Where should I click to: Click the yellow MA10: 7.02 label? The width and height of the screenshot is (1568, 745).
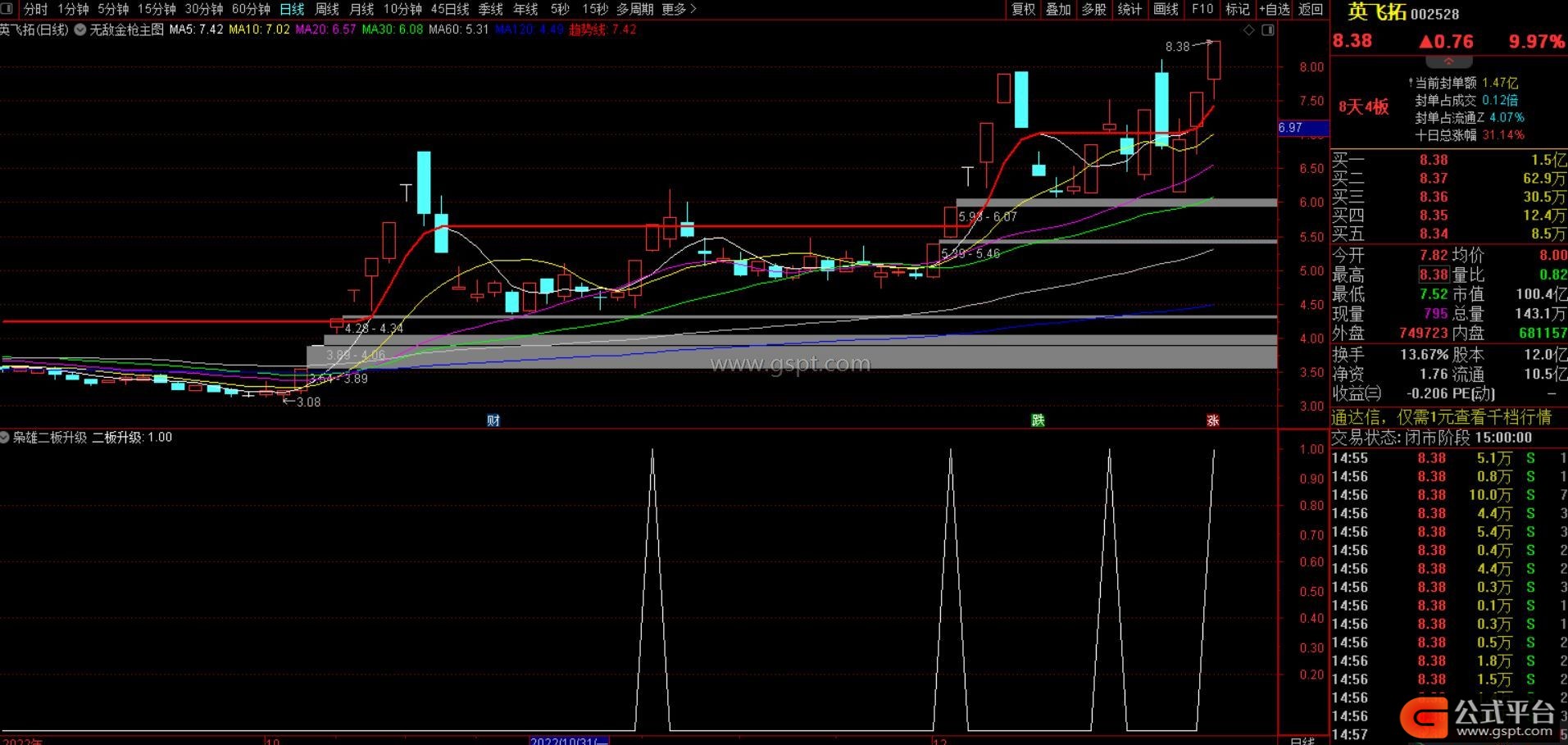[x=259, y=30]
